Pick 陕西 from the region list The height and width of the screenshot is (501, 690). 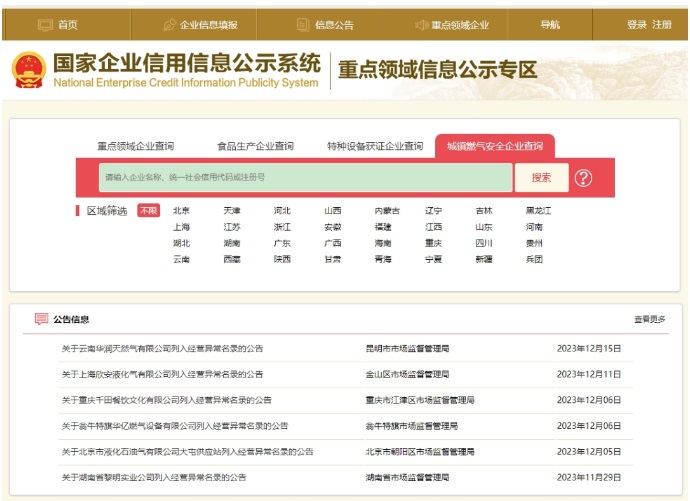[282, 259]
